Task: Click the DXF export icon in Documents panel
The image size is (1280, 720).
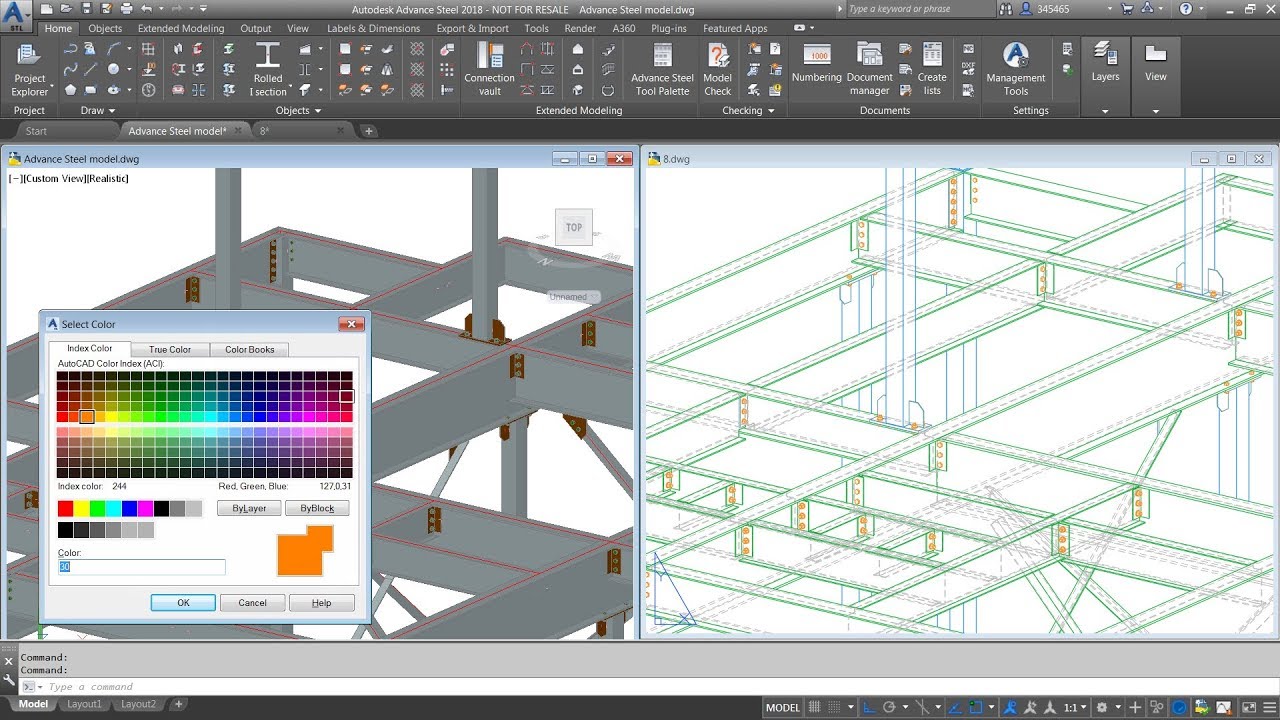Action: 968,69
